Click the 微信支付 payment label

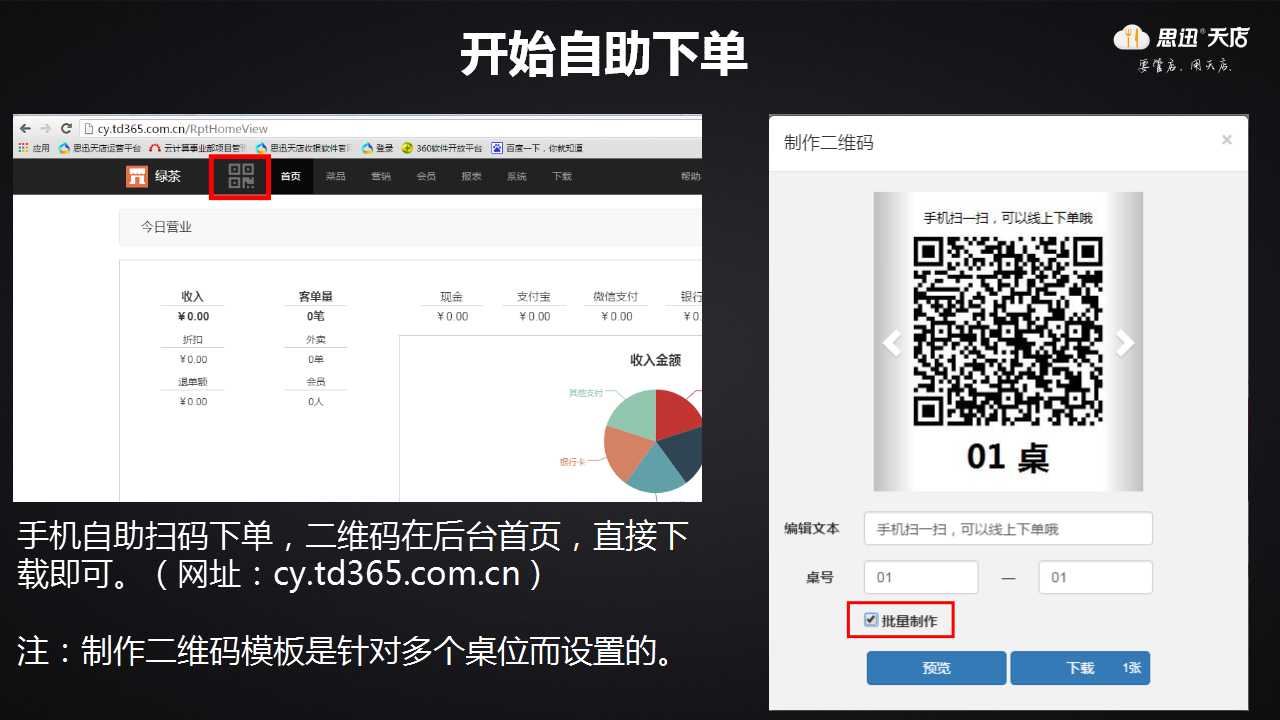(x=615, y=297)
